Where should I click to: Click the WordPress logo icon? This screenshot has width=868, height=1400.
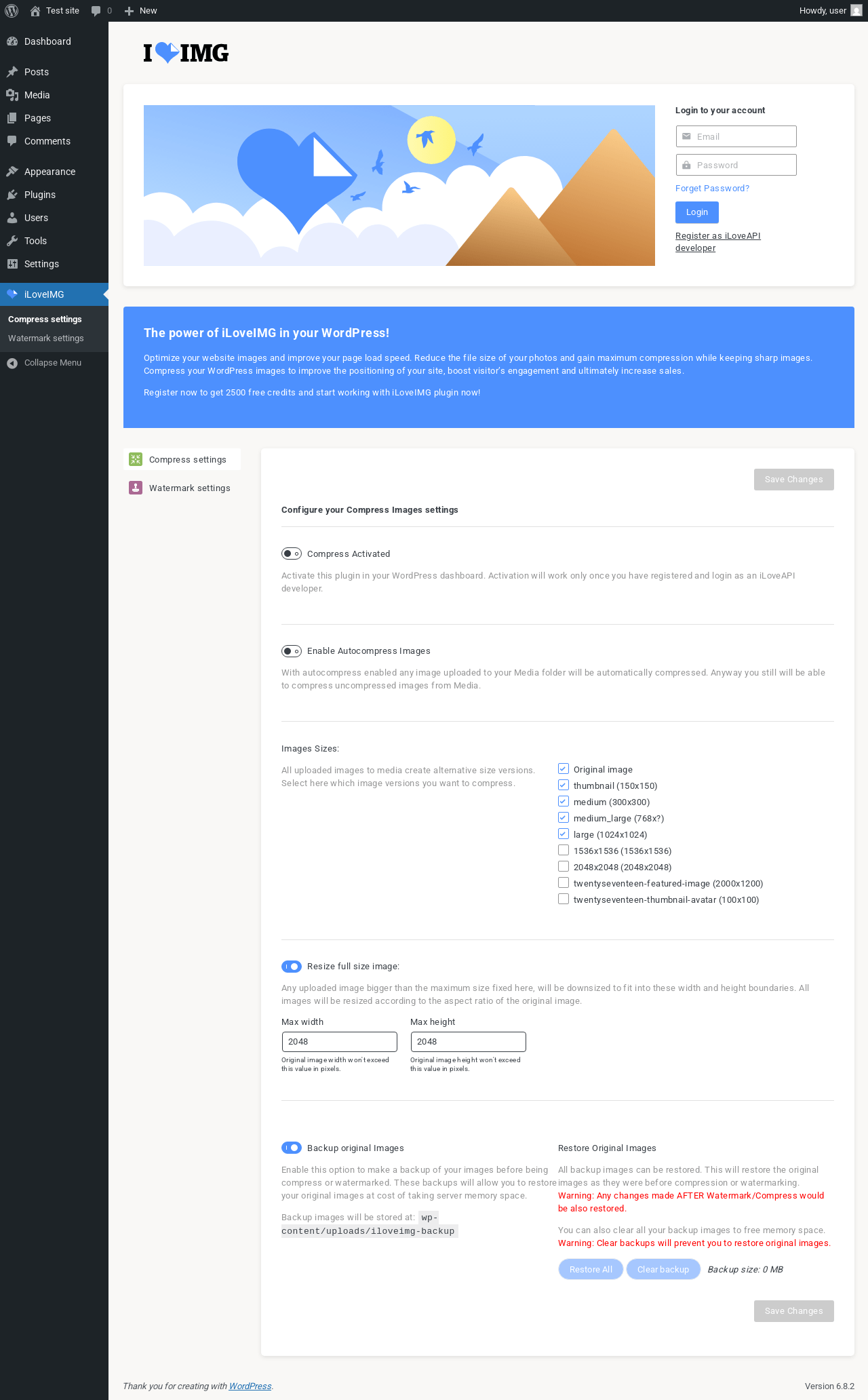pyautogui.click(x=11, y=11)
